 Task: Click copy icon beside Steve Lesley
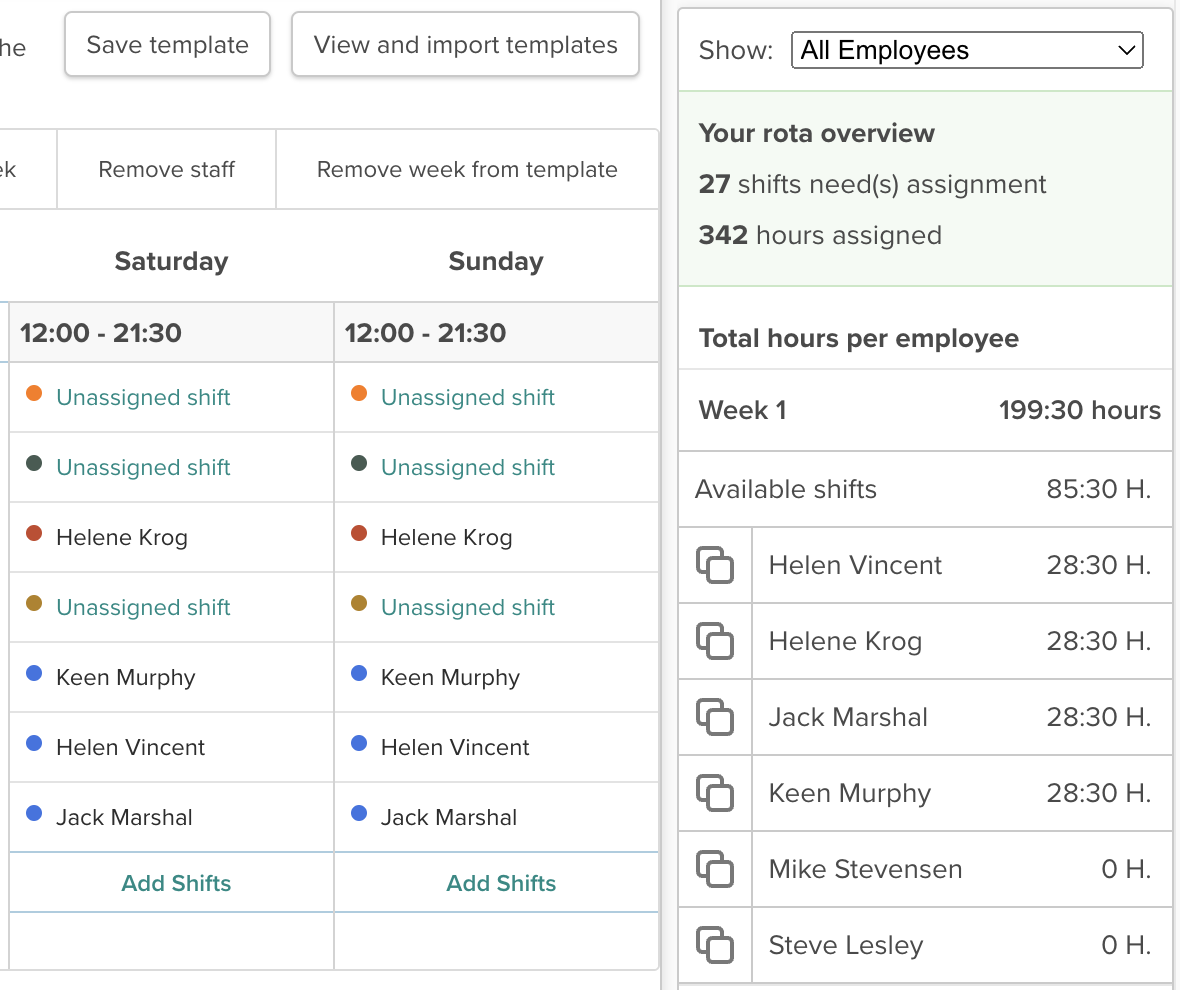(714, 946)
